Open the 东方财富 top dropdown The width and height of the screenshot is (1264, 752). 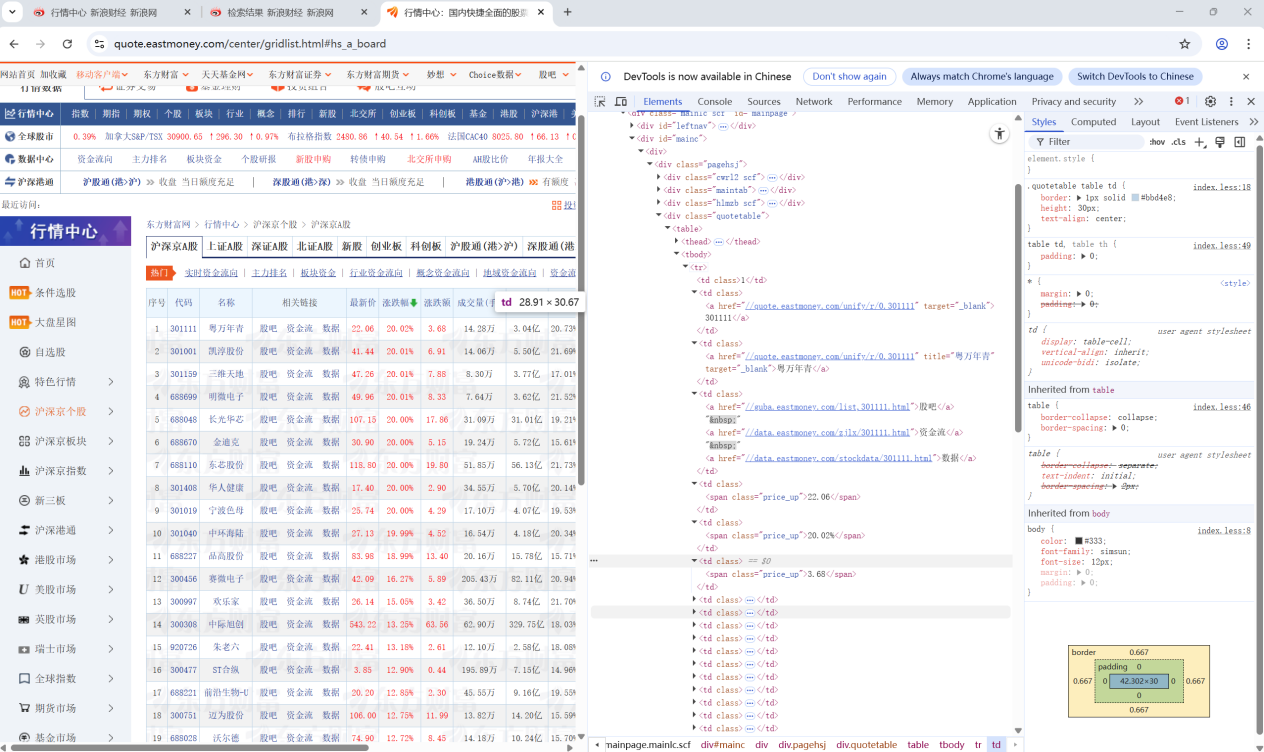click(x=164, y=75)
